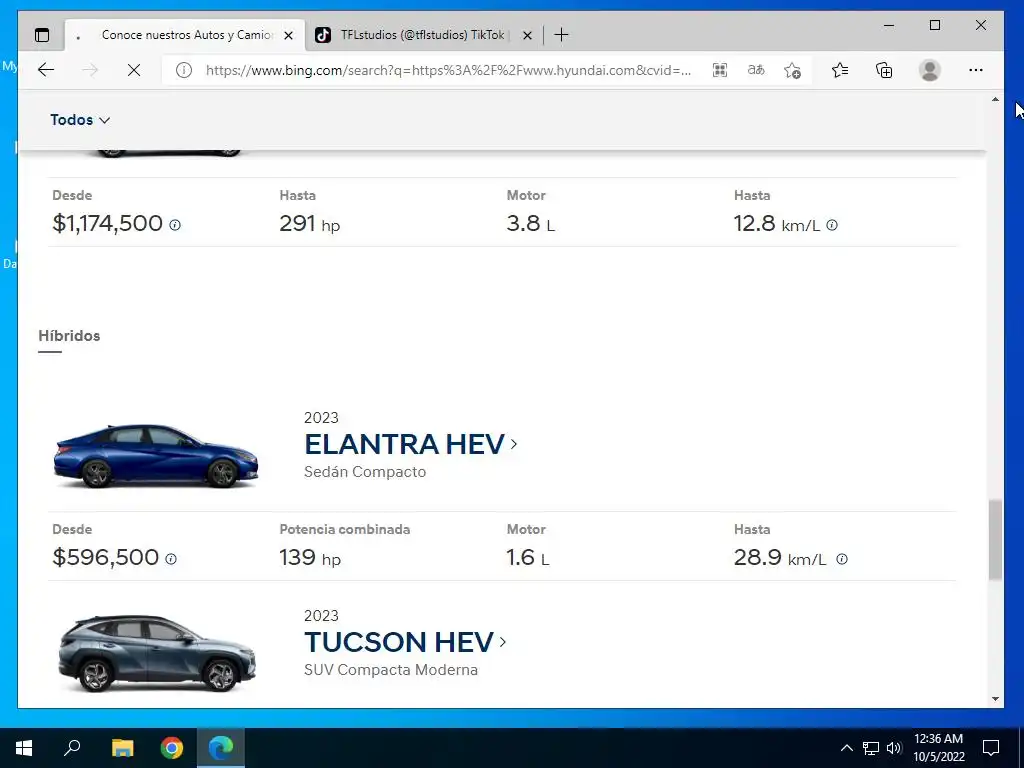Screen dimensions: 1024x768
Task: Open the TUCSON HEV model page
Action: [405, 642]
